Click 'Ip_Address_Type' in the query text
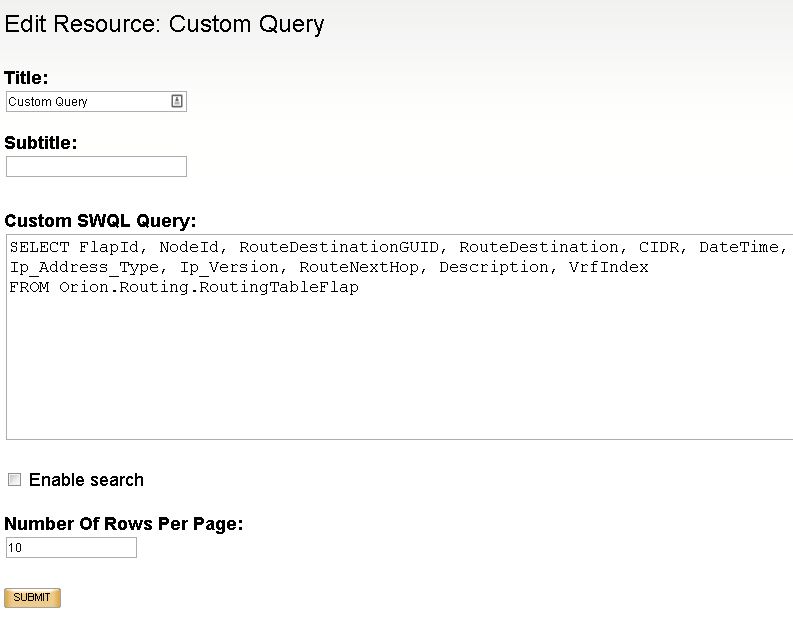The width and height of the screenshot is (793, 620). coord(84,267)
